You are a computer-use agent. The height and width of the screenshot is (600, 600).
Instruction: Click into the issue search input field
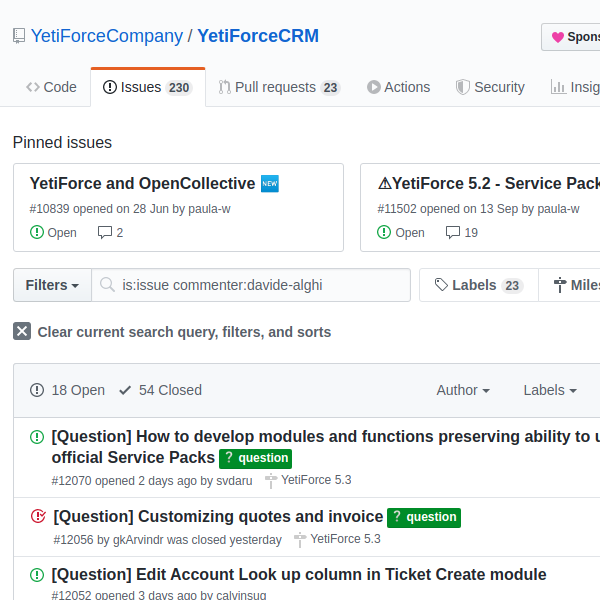click(251, 285)
